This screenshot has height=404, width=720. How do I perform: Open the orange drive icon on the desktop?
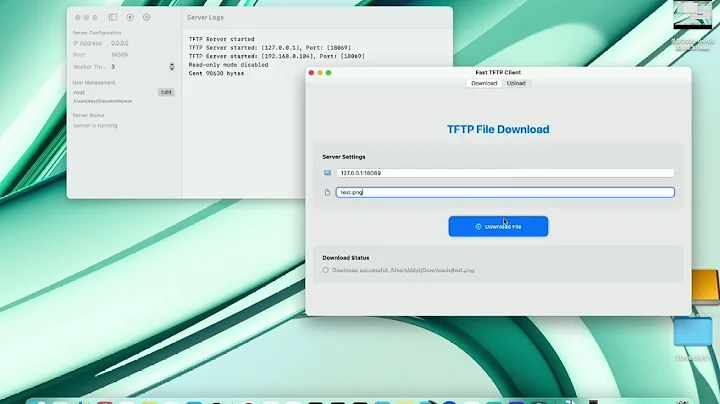tap(706, 287)
